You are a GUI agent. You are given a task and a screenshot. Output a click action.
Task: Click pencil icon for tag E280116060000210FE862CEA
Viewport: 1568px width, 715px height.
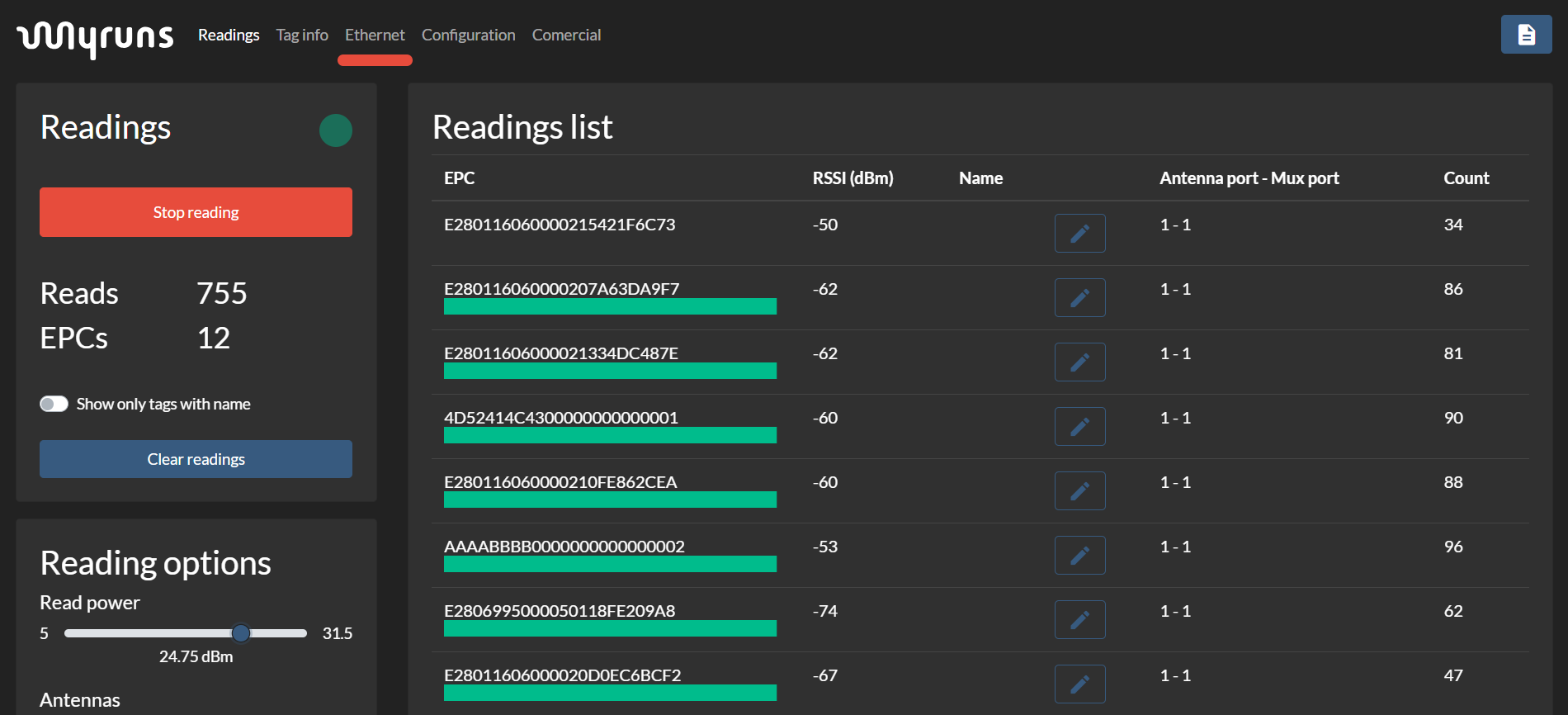click(1079, 491)
